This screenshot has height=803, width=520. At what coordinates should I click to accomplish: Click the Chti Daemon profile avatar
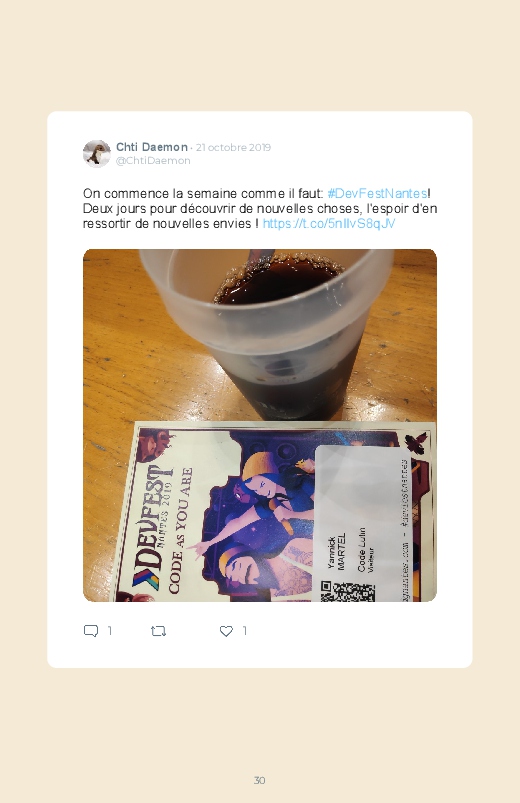pyautogui.click(x=97, y=154)
